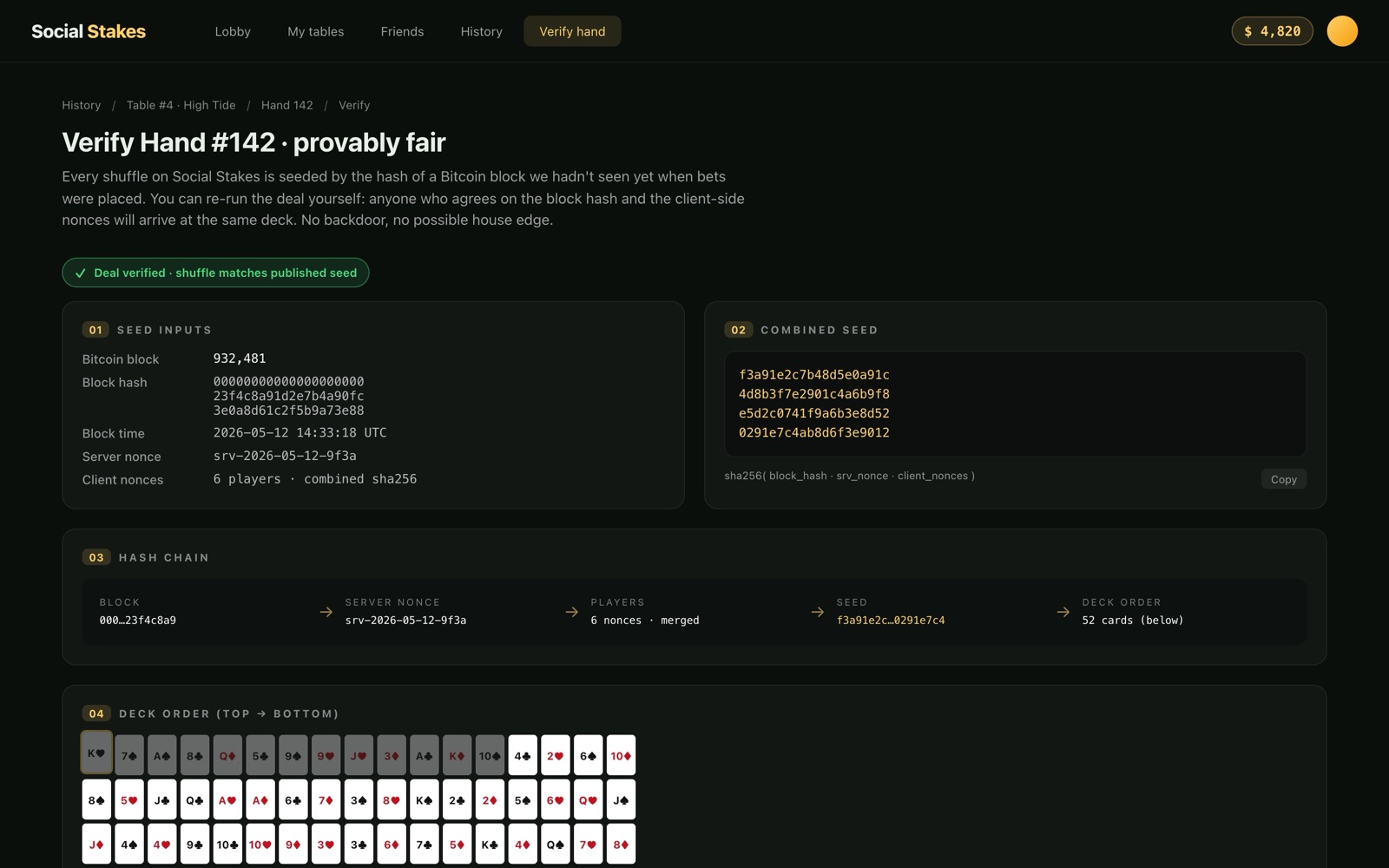Open the History nav tab
1389x868 pixels.
pos(482,31)
